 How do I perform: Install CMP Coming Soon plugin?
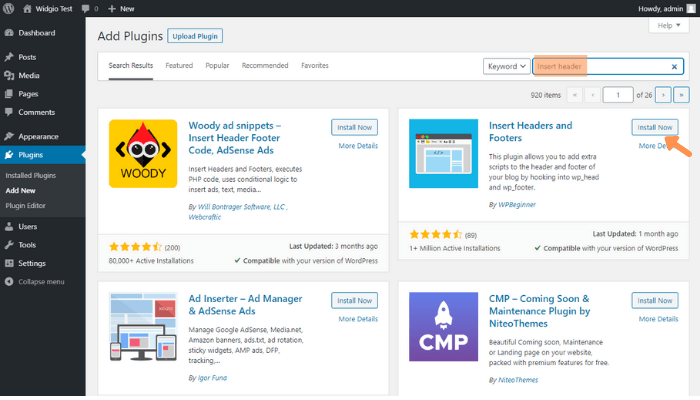pyautogui.click(x=655, y=300)
